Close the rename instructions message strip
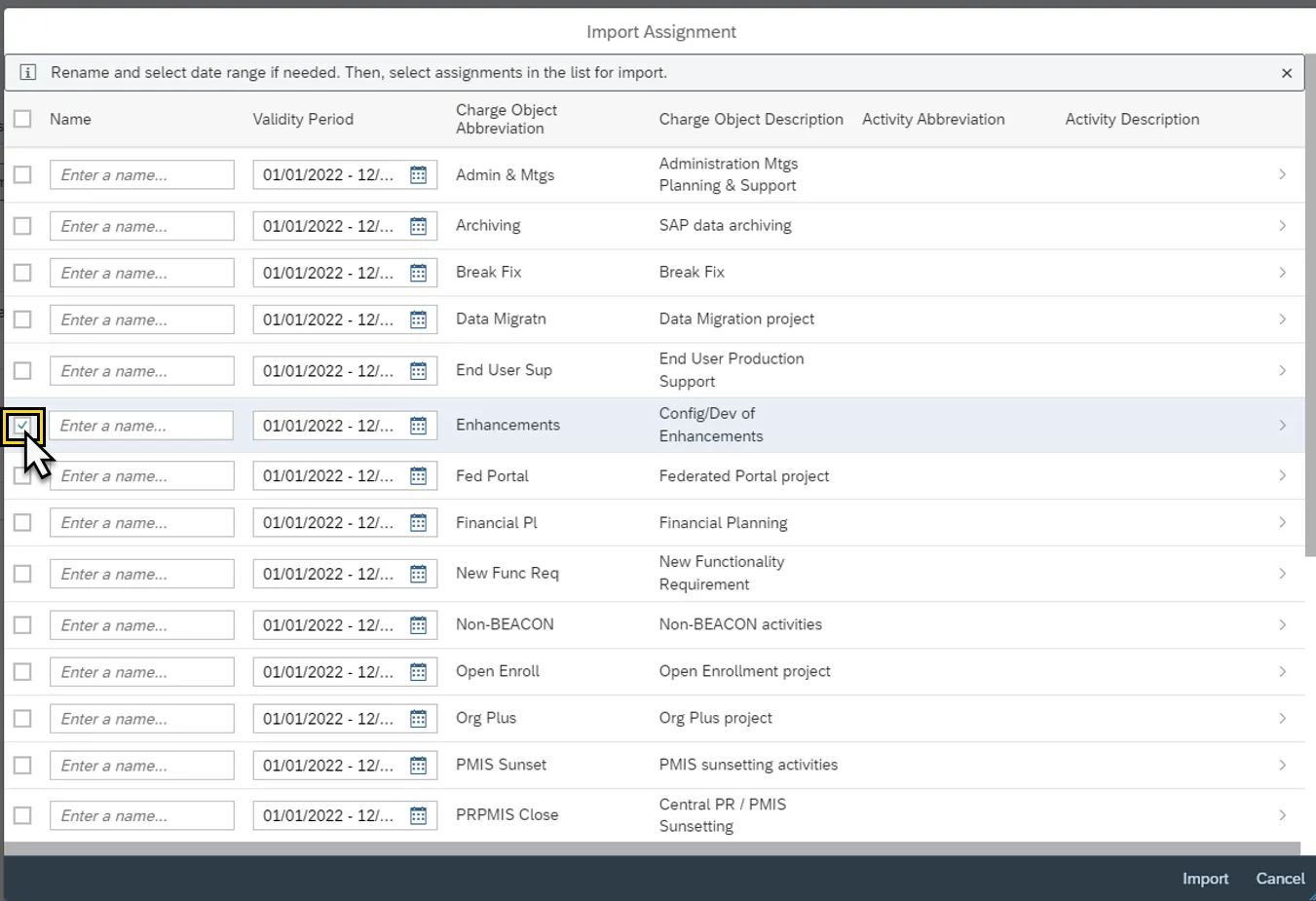 coord(1286,73)
